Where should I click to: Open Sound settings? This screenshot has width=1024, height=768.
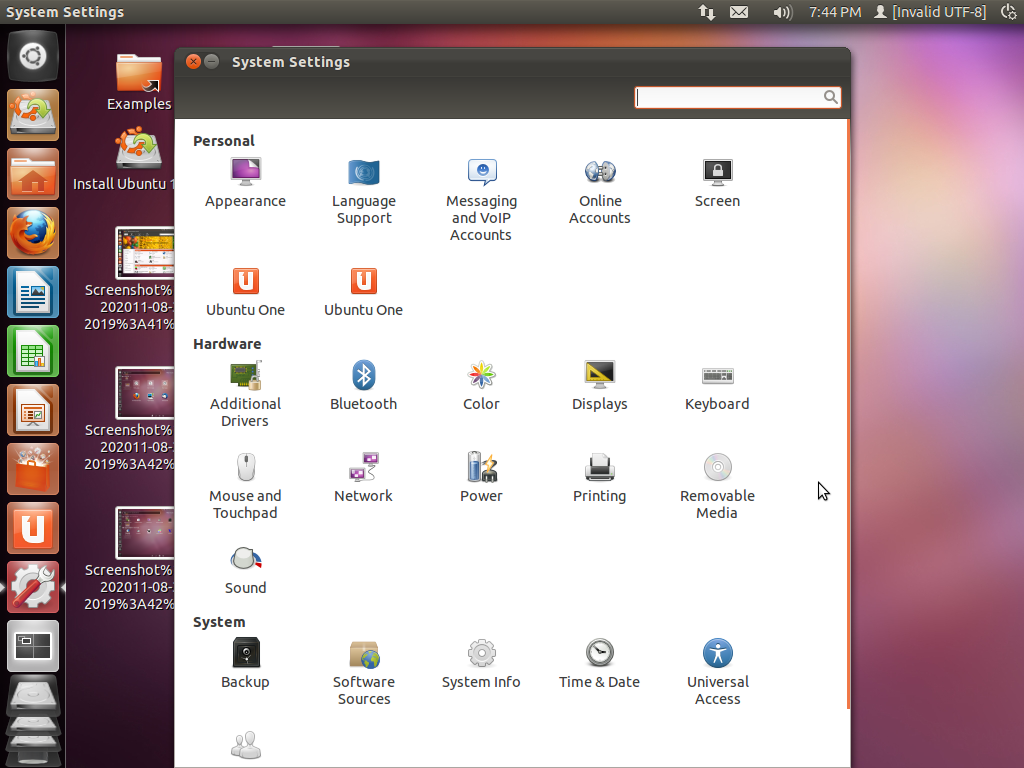point(246,570)
